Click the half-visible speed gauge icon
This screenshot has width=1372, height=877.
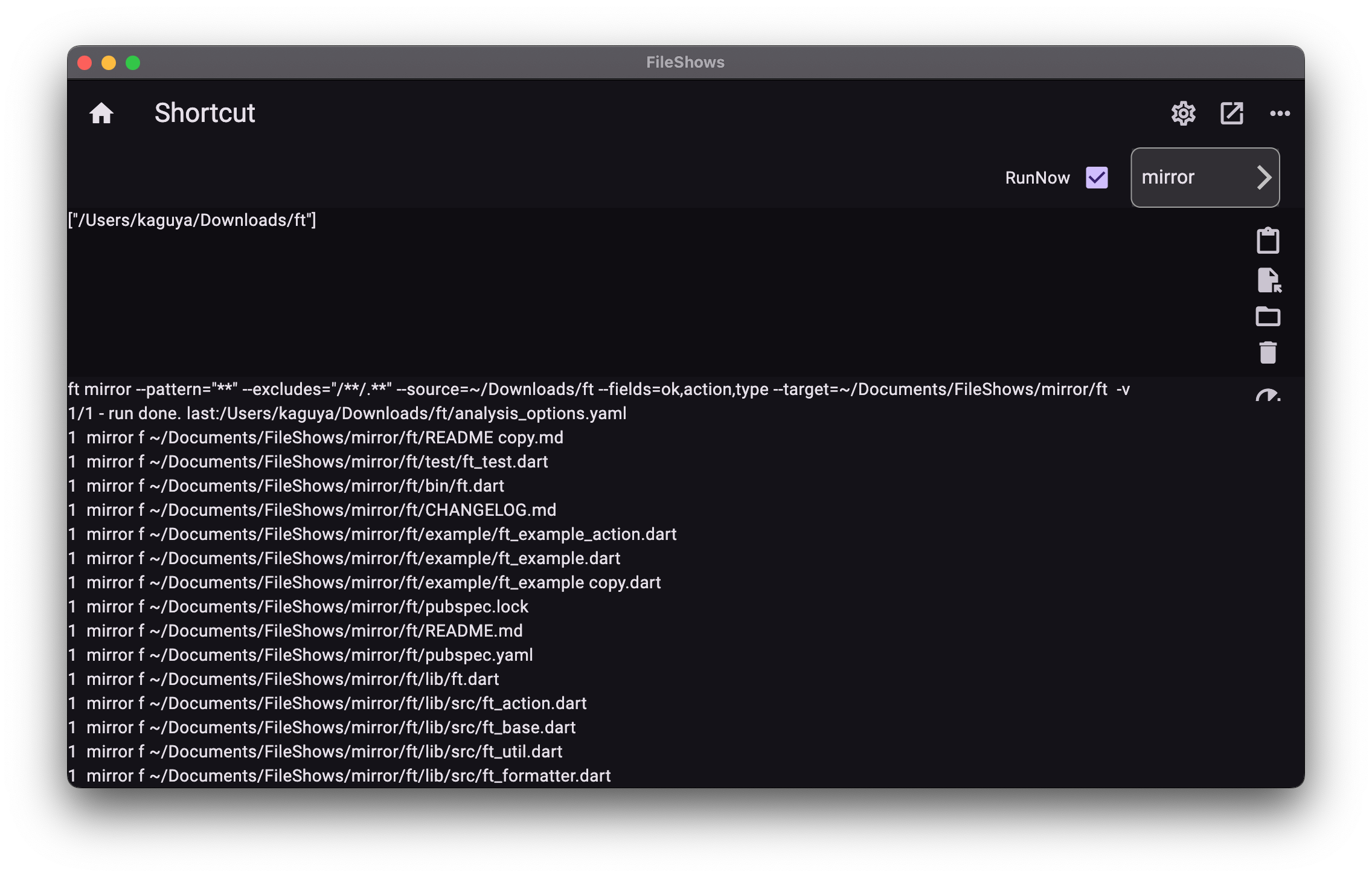[x=1268, y=396]
